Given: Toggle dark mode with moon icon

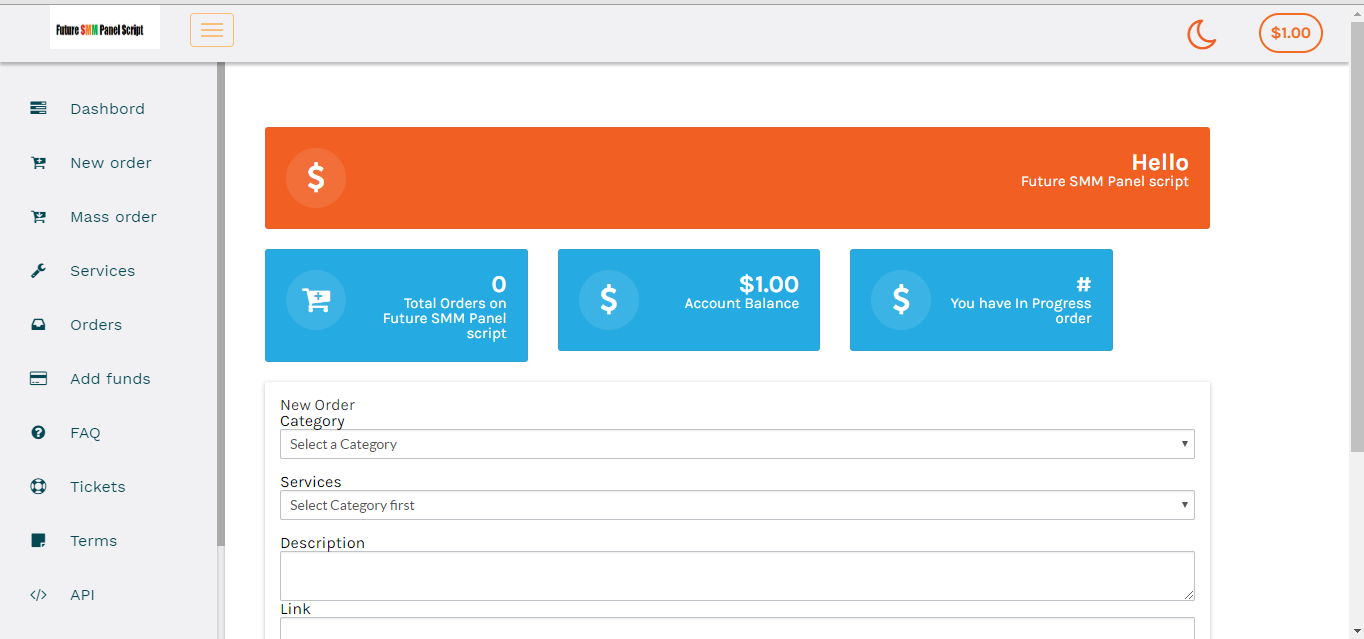Looking at the screenshot, I should point(1201,34).
